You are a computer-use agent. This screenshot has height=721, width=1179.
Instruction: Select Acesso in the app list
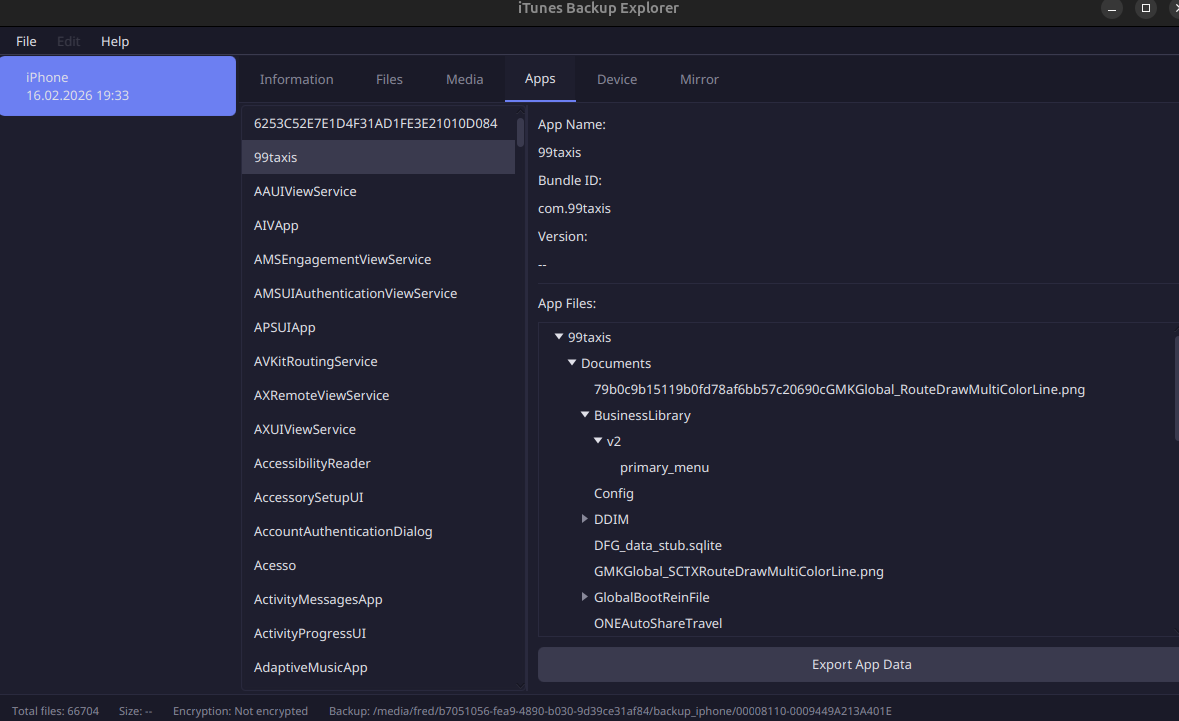pos(378,565)
